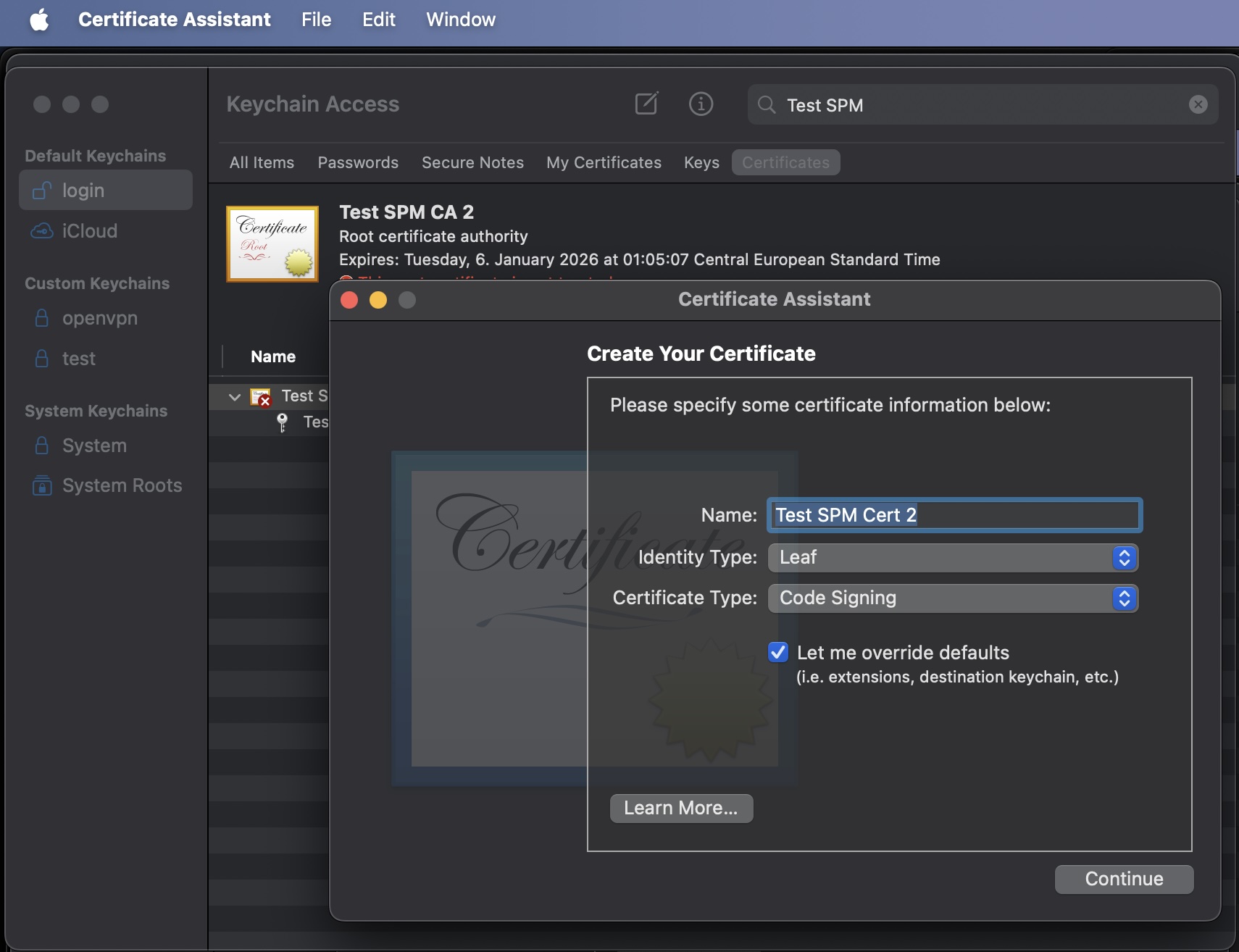Screen dimensions: 1239x952
Task: Toggle Let me override defaults checkbox
Action: click(778, 652)
